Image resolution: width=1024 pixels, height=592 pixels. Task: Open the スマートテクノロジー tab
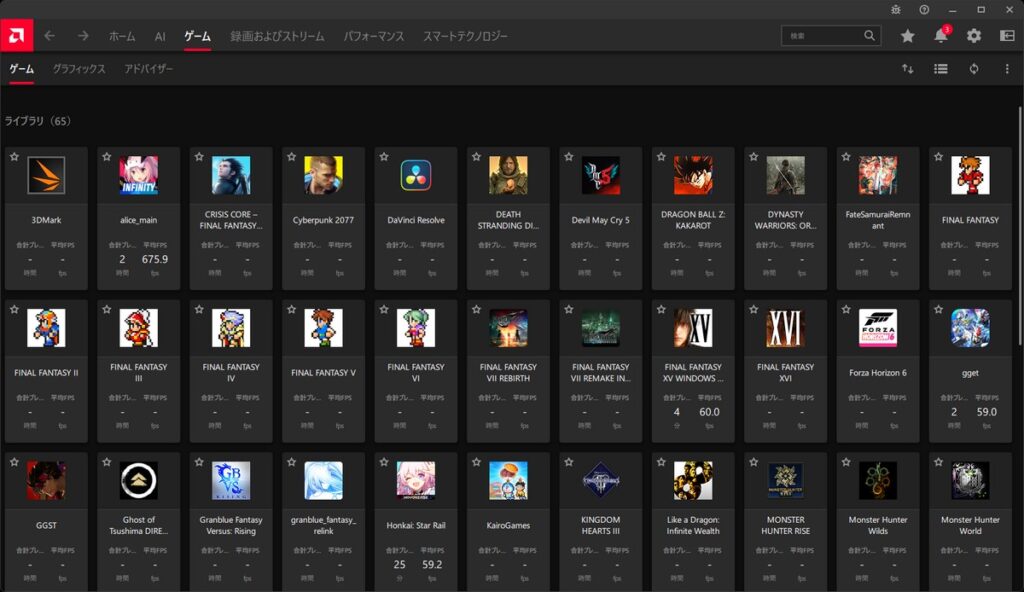pos(465,37)
